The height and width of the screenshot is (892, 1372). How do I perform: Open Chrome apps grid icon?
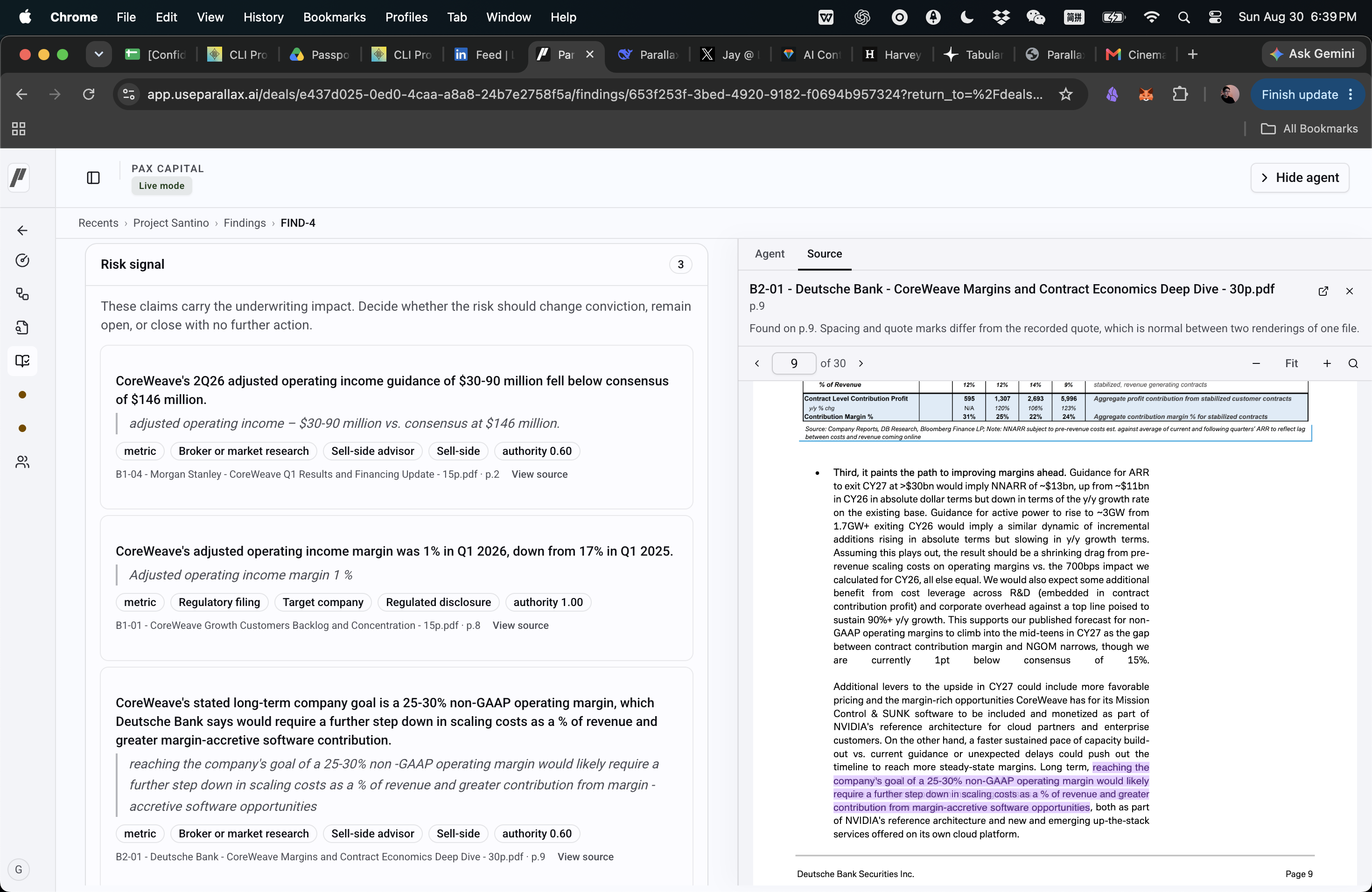coord(19,128)
